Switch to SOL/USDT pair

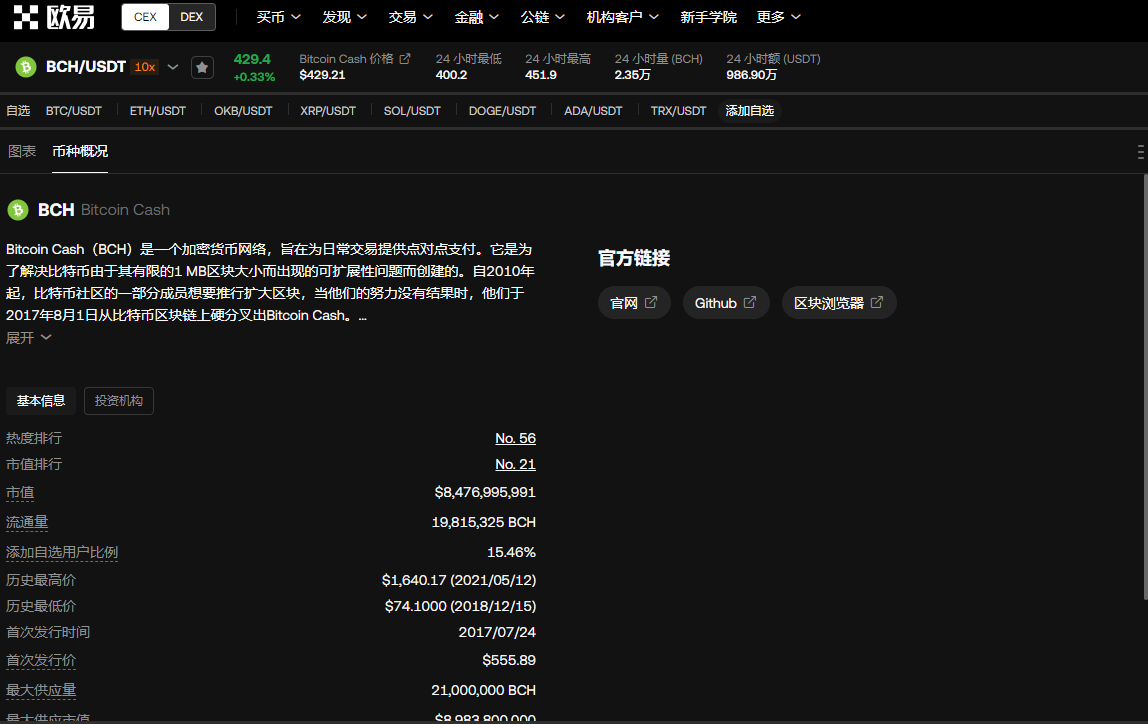click(412, 111)
